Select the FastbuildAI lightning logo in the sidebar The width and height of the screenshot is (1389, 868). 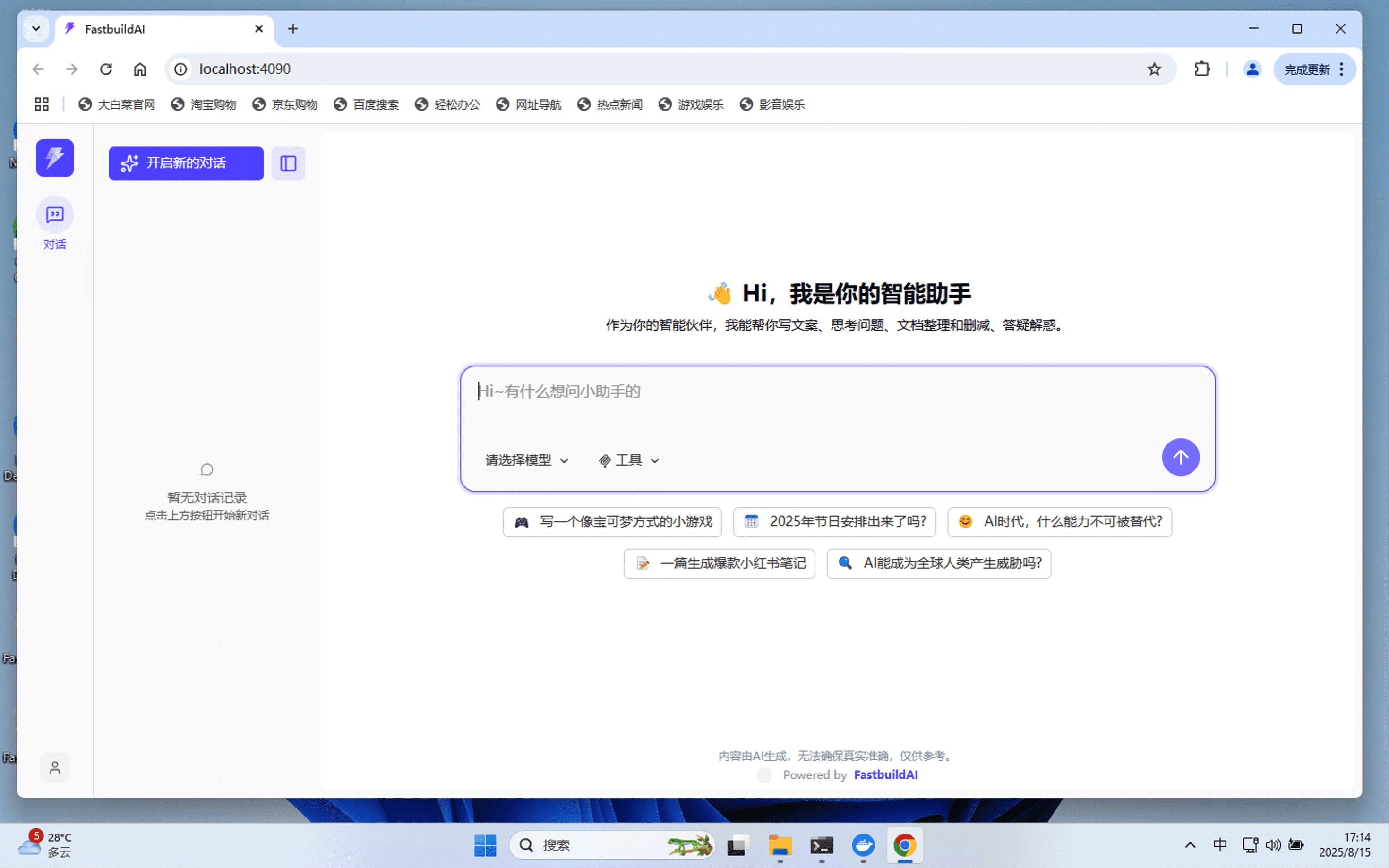pos(54,158)
